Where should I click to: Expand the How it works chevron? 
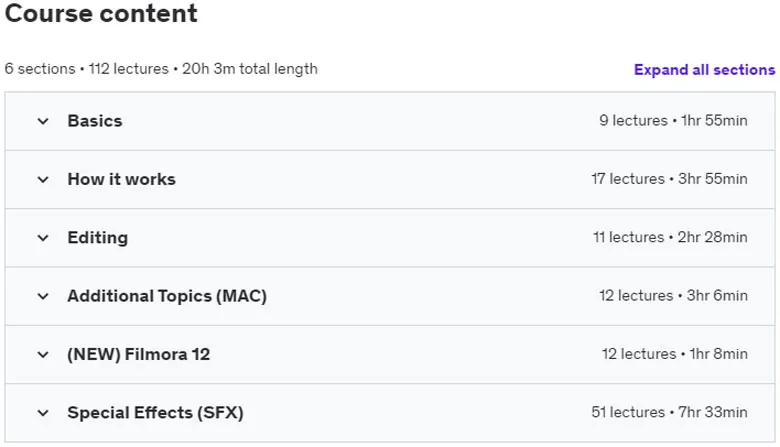43,179
